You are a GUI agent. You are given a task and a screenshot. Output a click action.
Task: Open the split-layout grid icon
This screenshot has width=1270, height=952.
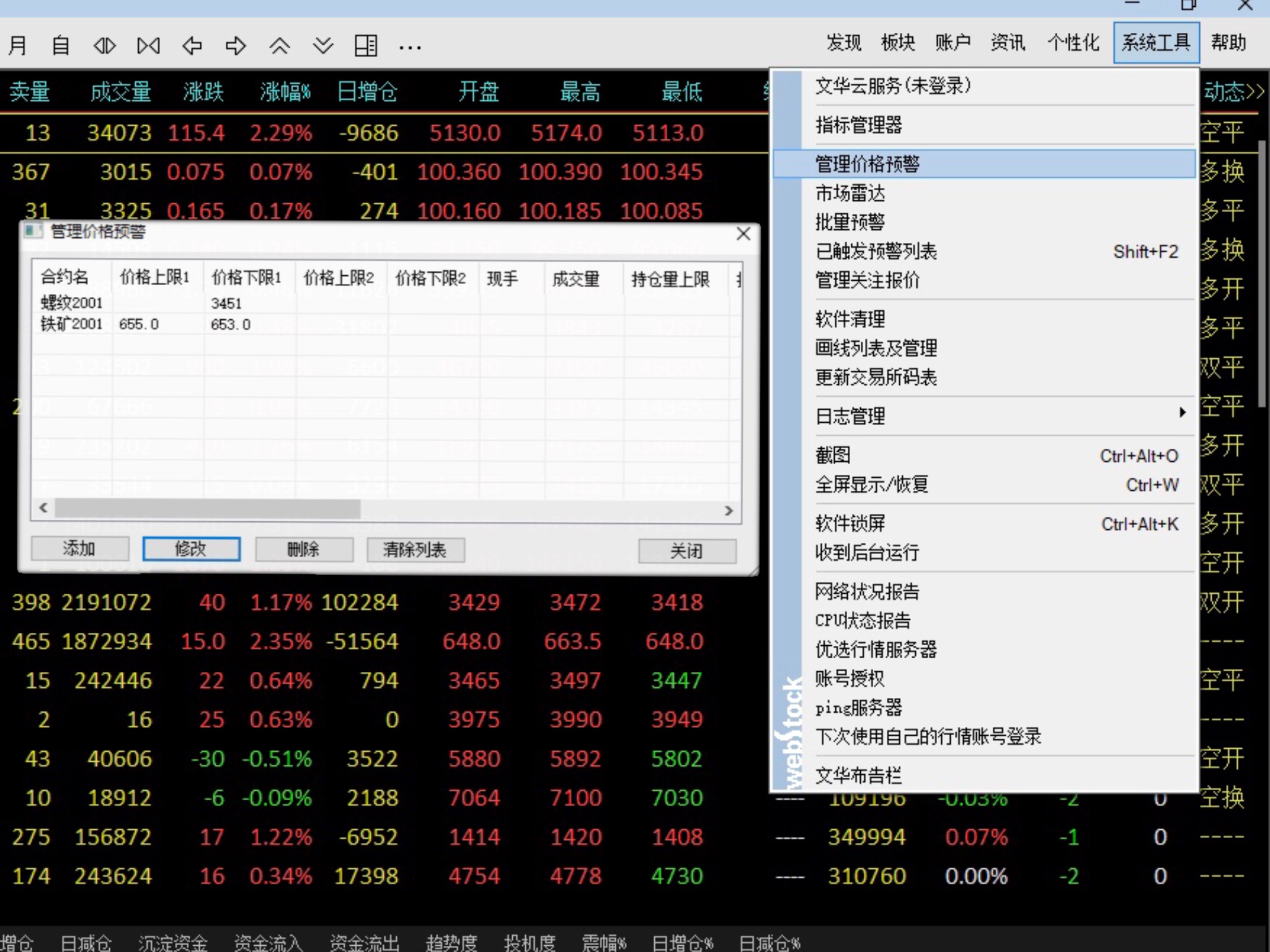click(x=366, y=45)
